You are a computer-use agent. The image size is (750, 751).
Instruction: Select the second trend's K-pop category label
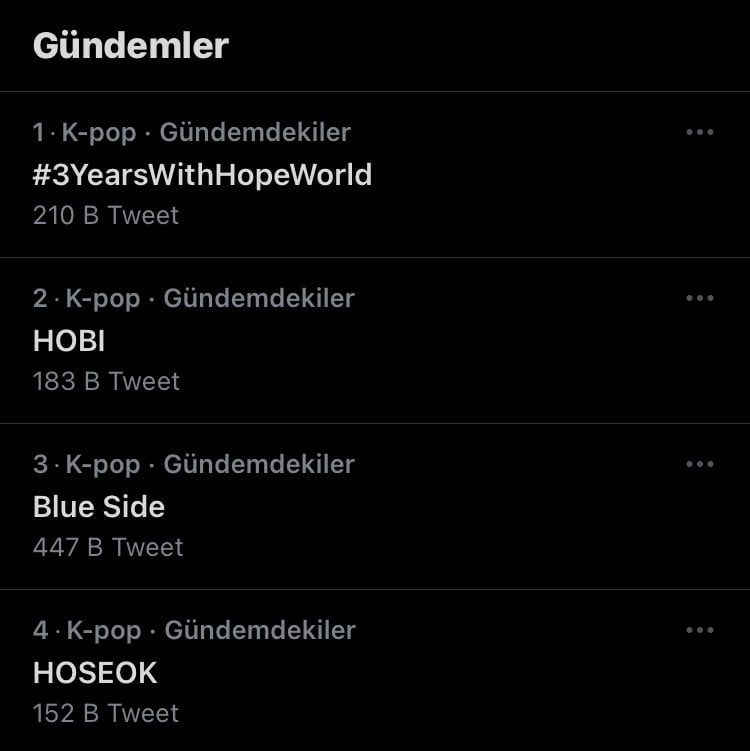102,298
